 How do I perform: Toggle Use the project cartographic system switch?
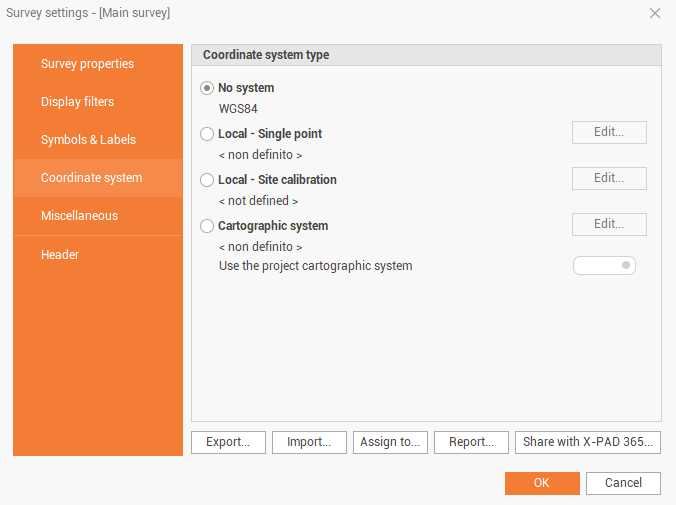coord(604,266)
